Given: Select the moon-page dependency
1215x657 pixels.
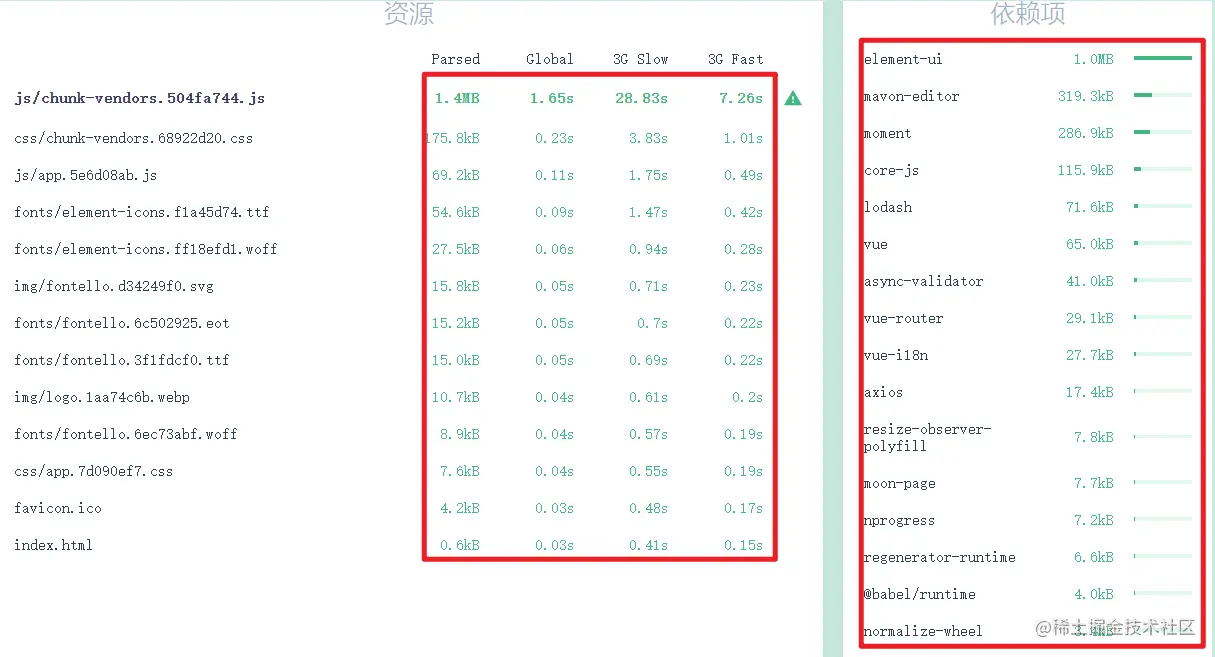Looking at the screenshot, I should click(x=899, y=483).
